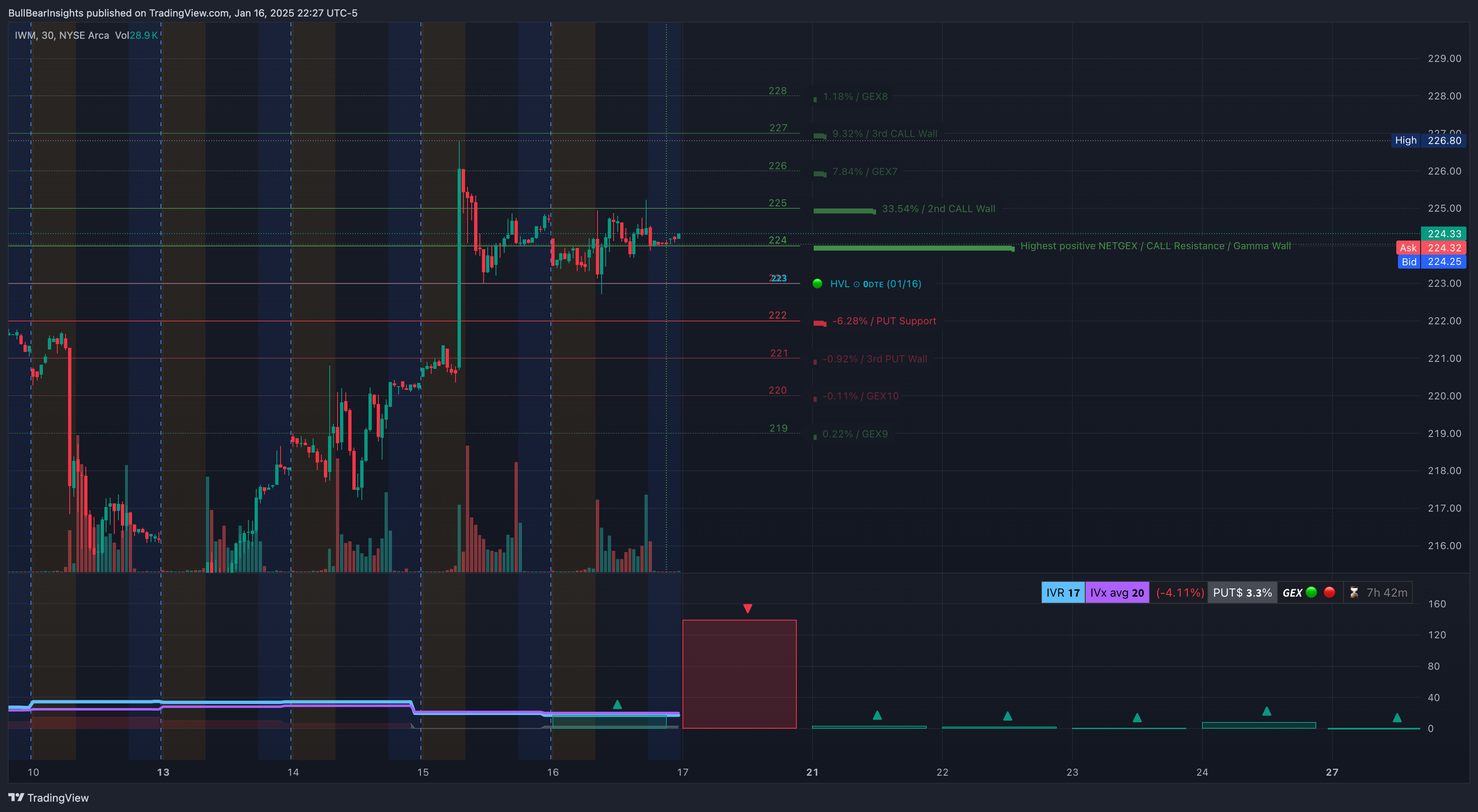Click the IWM, 30, NYSE Arca symbol label
The image size is (1478, 812).
pos(61,35)
